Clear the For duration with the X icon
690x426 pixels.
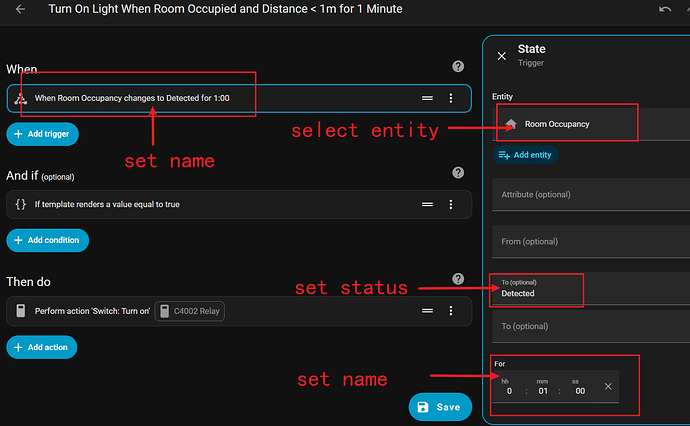click(608, 386)
